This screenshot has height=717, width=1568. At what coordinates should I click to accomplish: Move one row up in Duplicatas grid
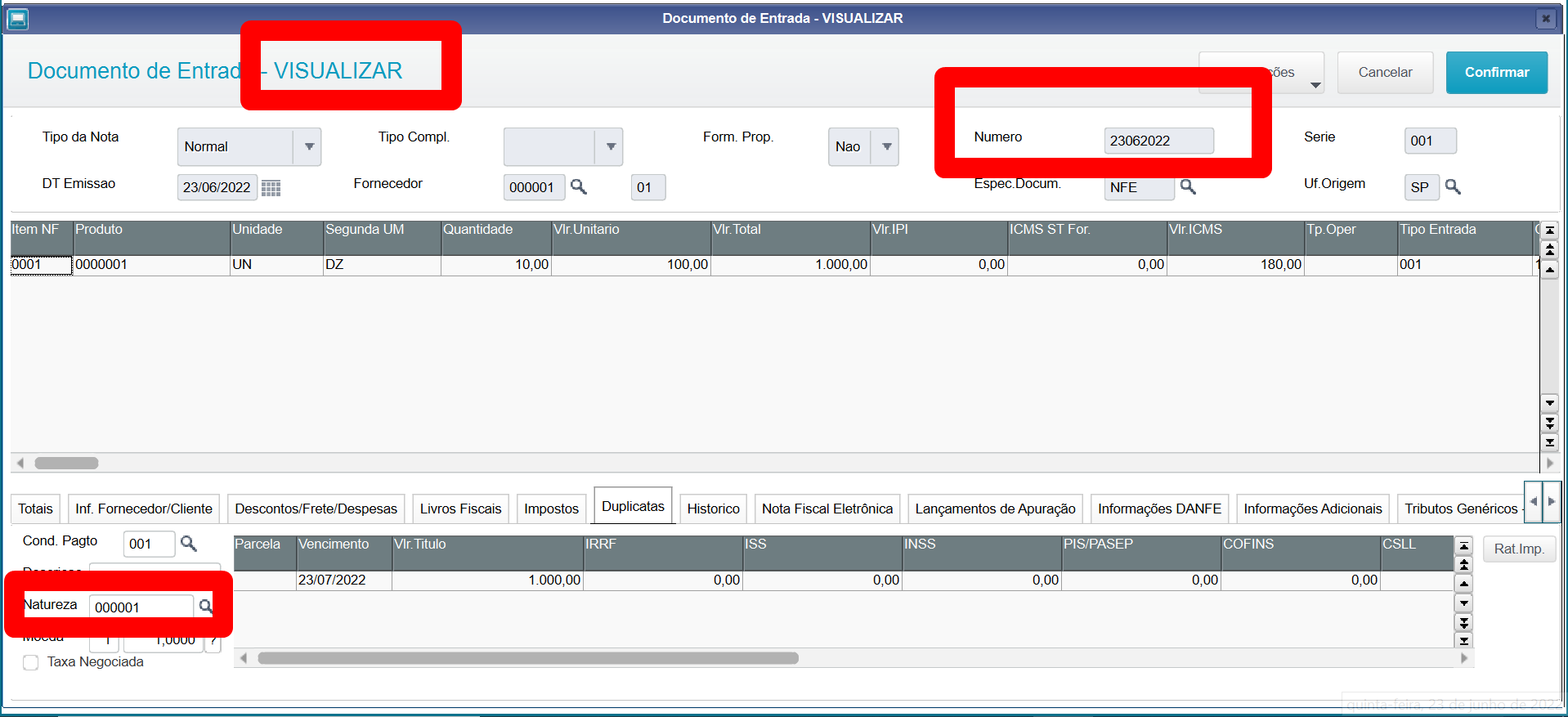[1464, 584]
